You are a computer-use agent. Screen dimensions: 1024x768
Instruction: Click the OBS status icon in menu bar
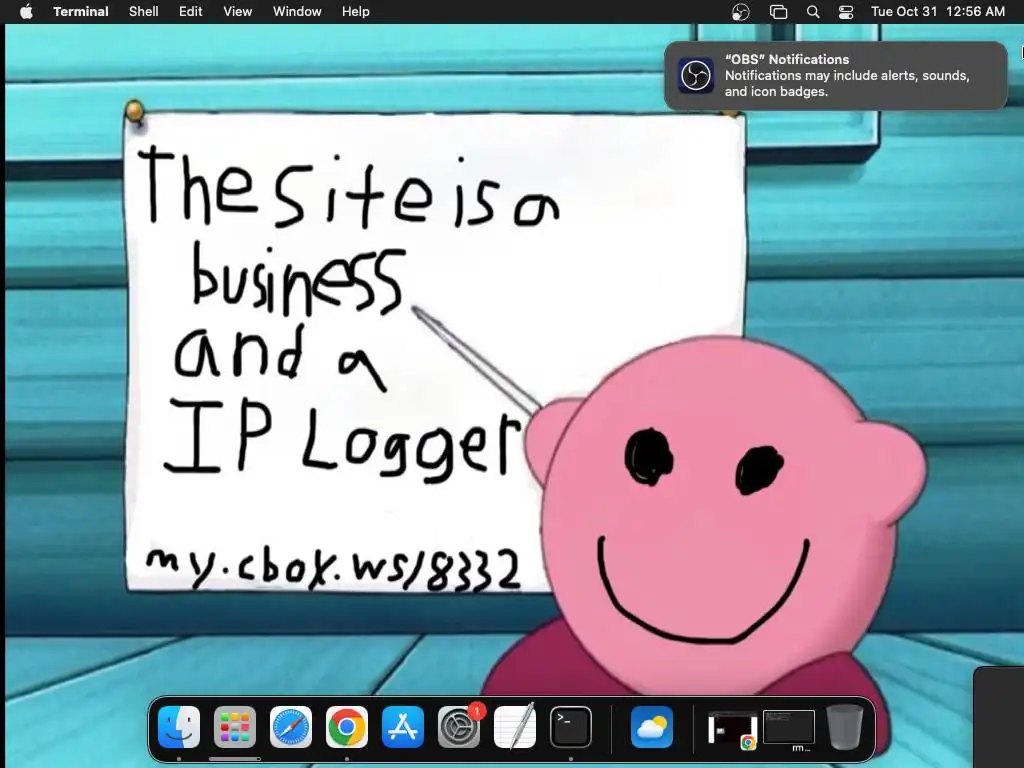[741, 12]
